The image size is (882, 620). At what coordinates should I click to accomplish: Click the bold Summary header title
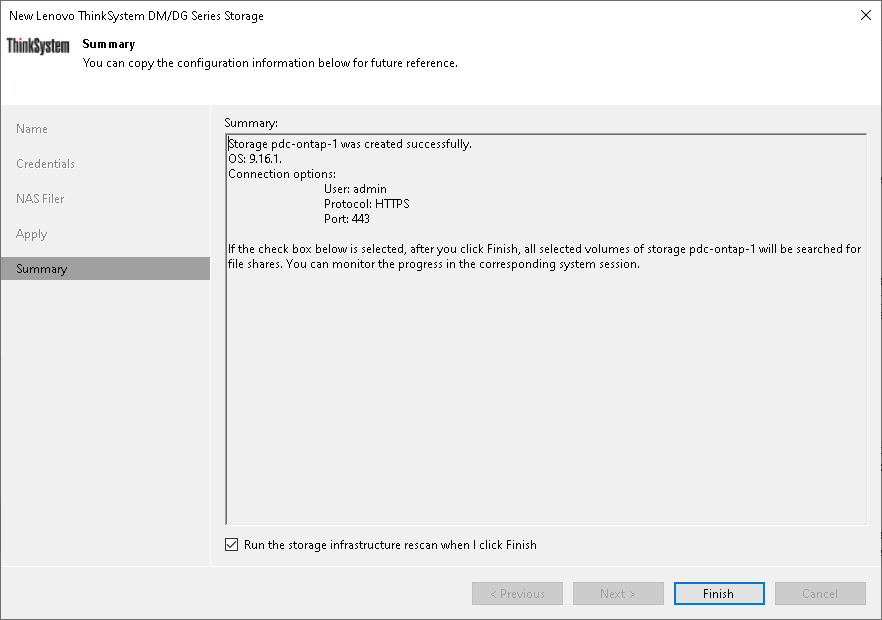(x=109, y=44)
